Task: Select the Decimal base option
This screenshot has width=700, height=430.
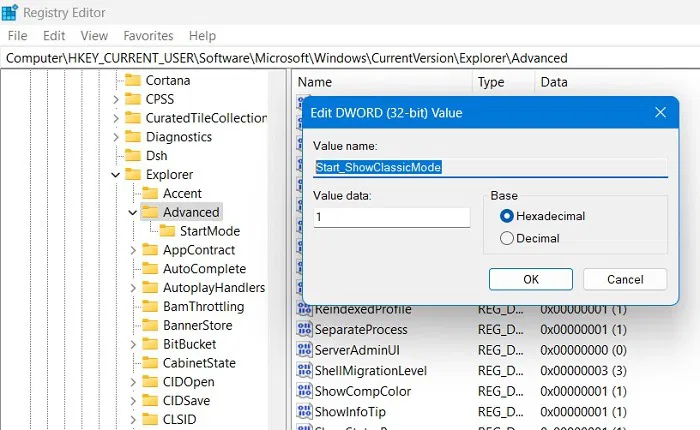Action: tap(507, 238)
